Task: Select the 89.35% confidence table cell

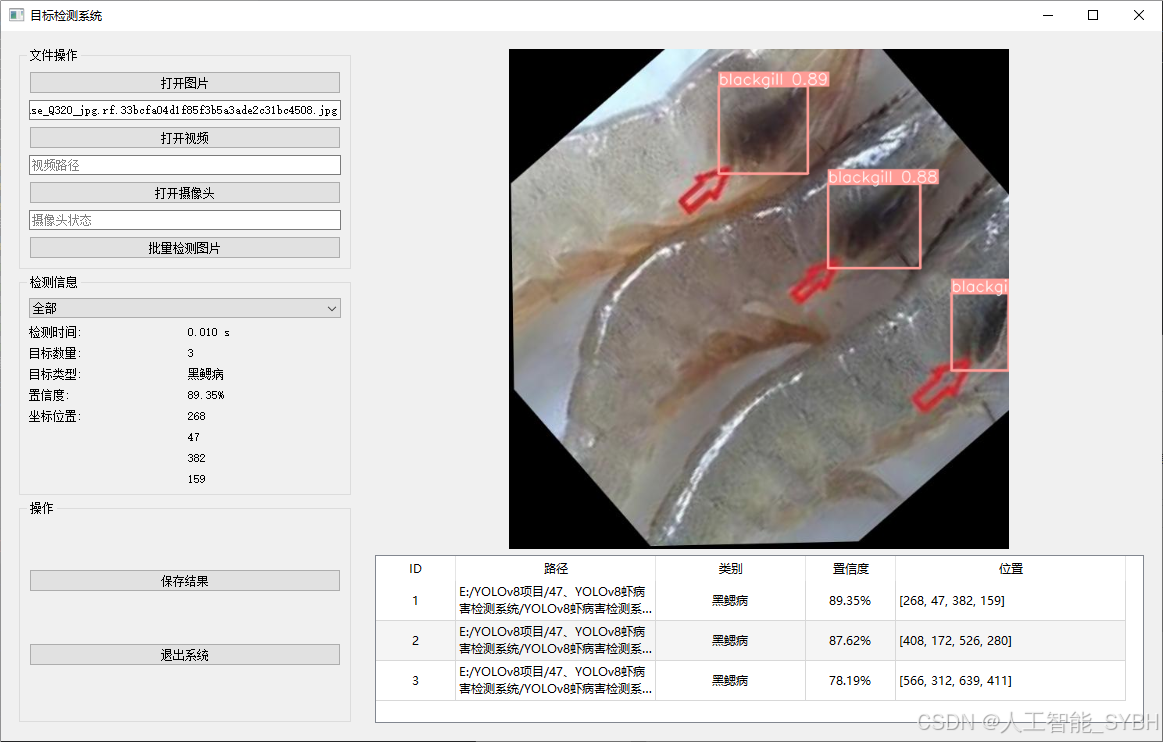Action: point(850,600)
